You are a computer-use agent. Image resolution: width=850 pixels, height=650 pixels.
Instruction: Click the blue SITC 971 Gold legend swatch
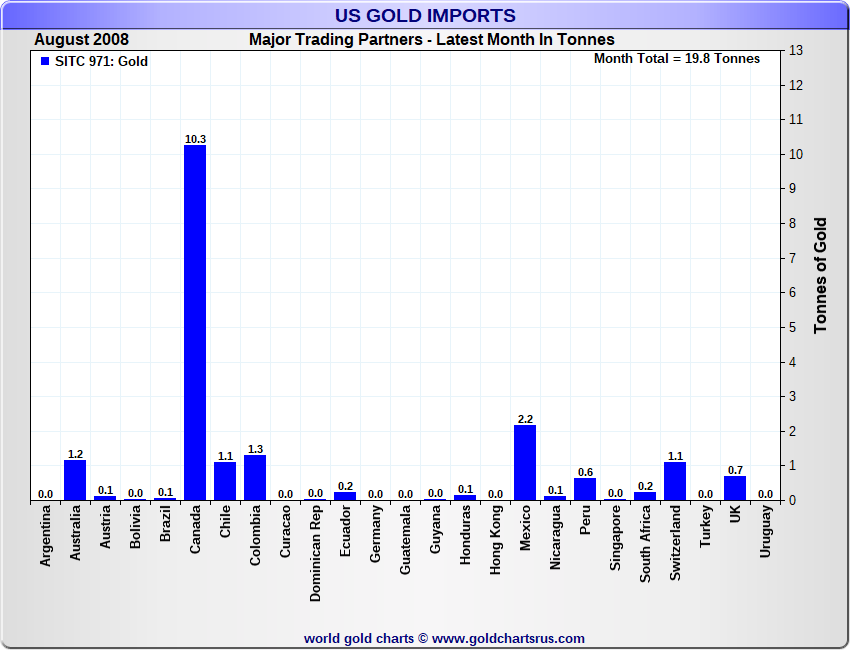(x=44, y=62)
